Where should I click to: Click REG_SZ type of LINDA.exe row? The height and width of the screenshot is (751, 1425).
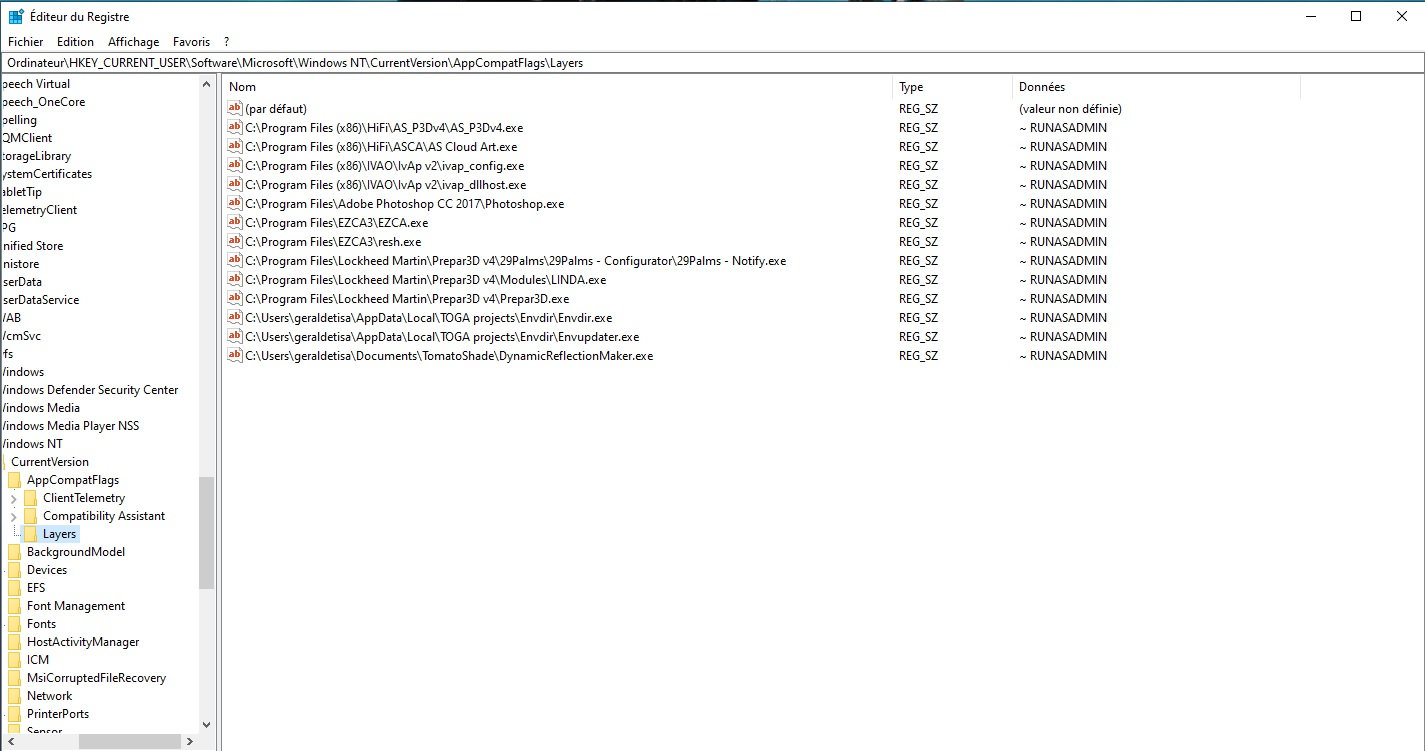pos(918,279)
